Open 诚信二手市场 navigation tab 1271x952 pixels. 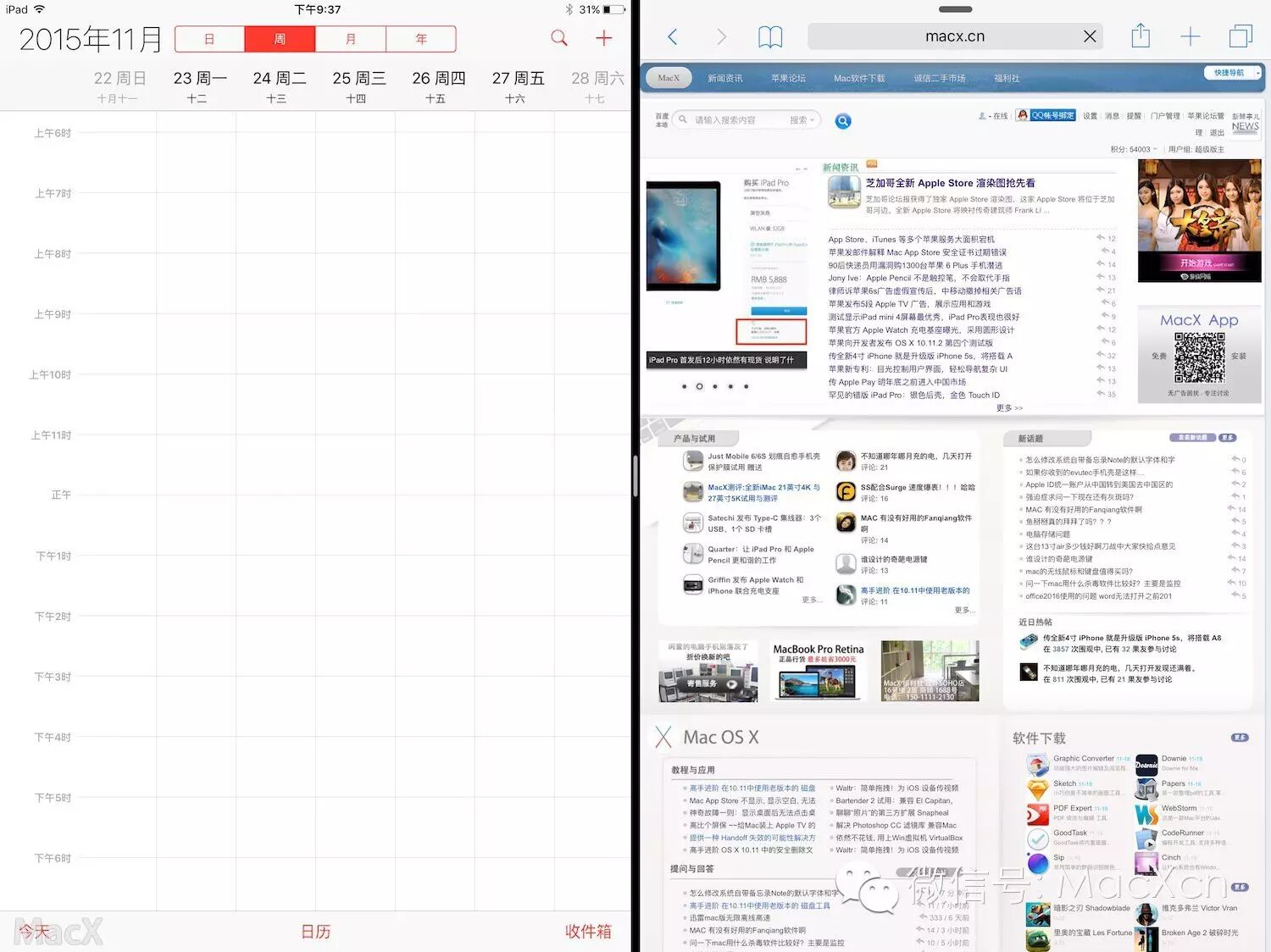[939, 78]
